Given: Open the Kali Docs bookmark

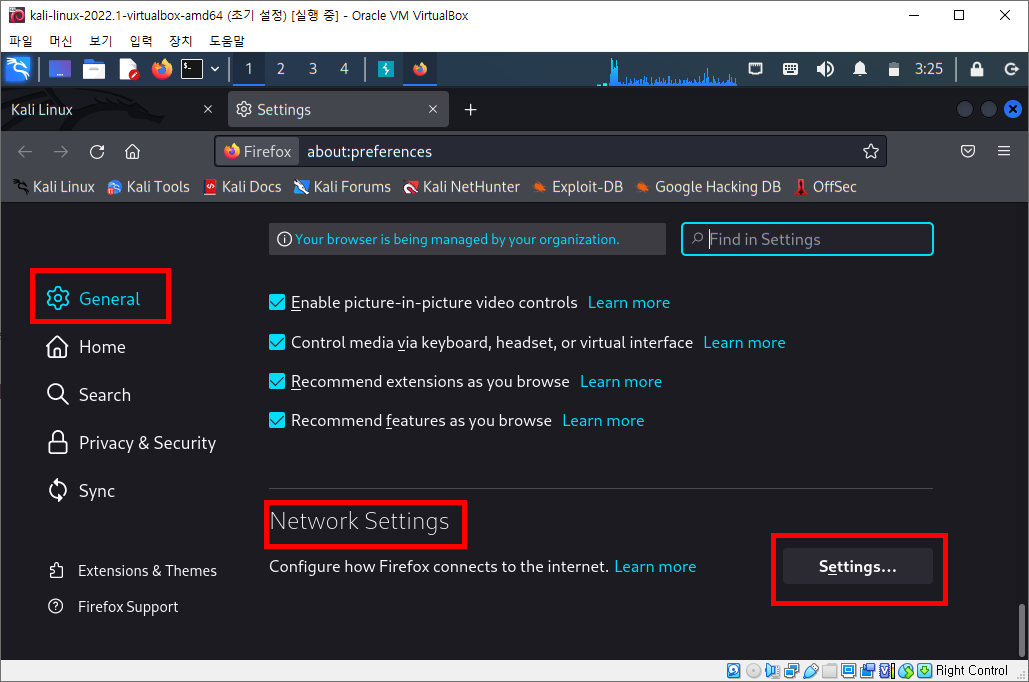Looking at the screenshot, I should (242, 187).
